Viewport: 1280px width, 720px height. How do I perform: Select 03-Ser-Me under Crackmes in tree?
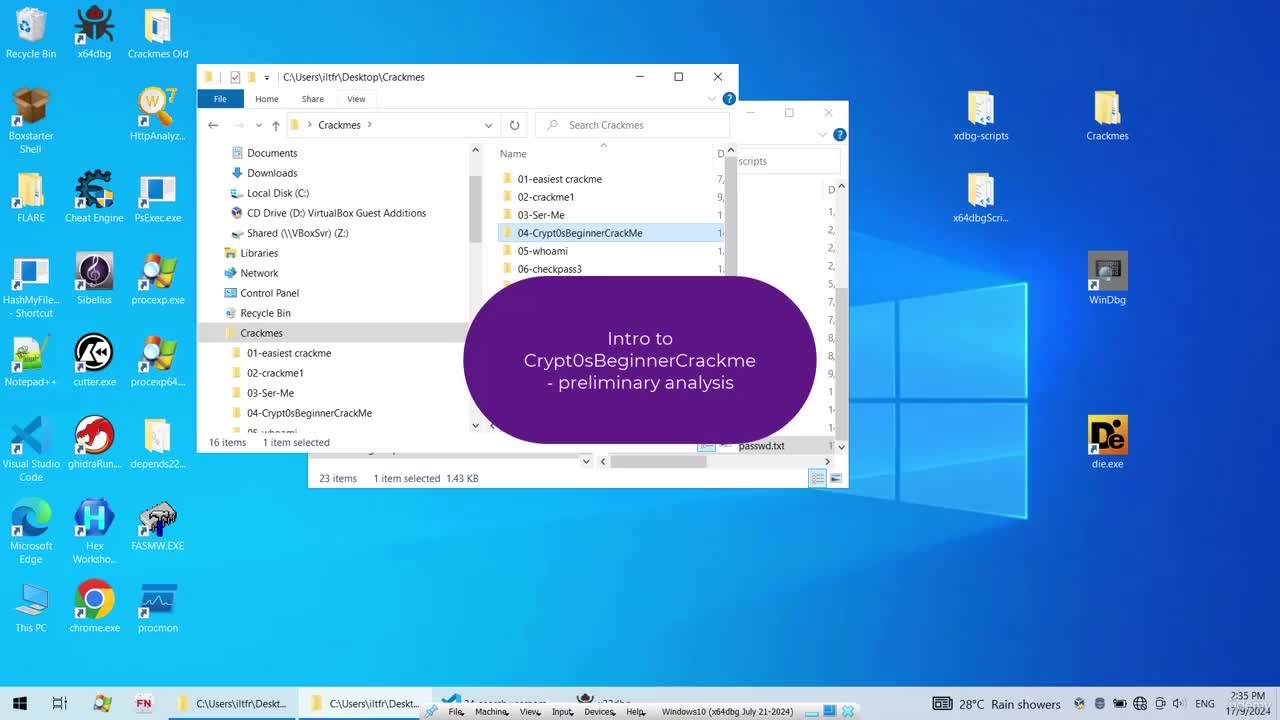[270, 393]
